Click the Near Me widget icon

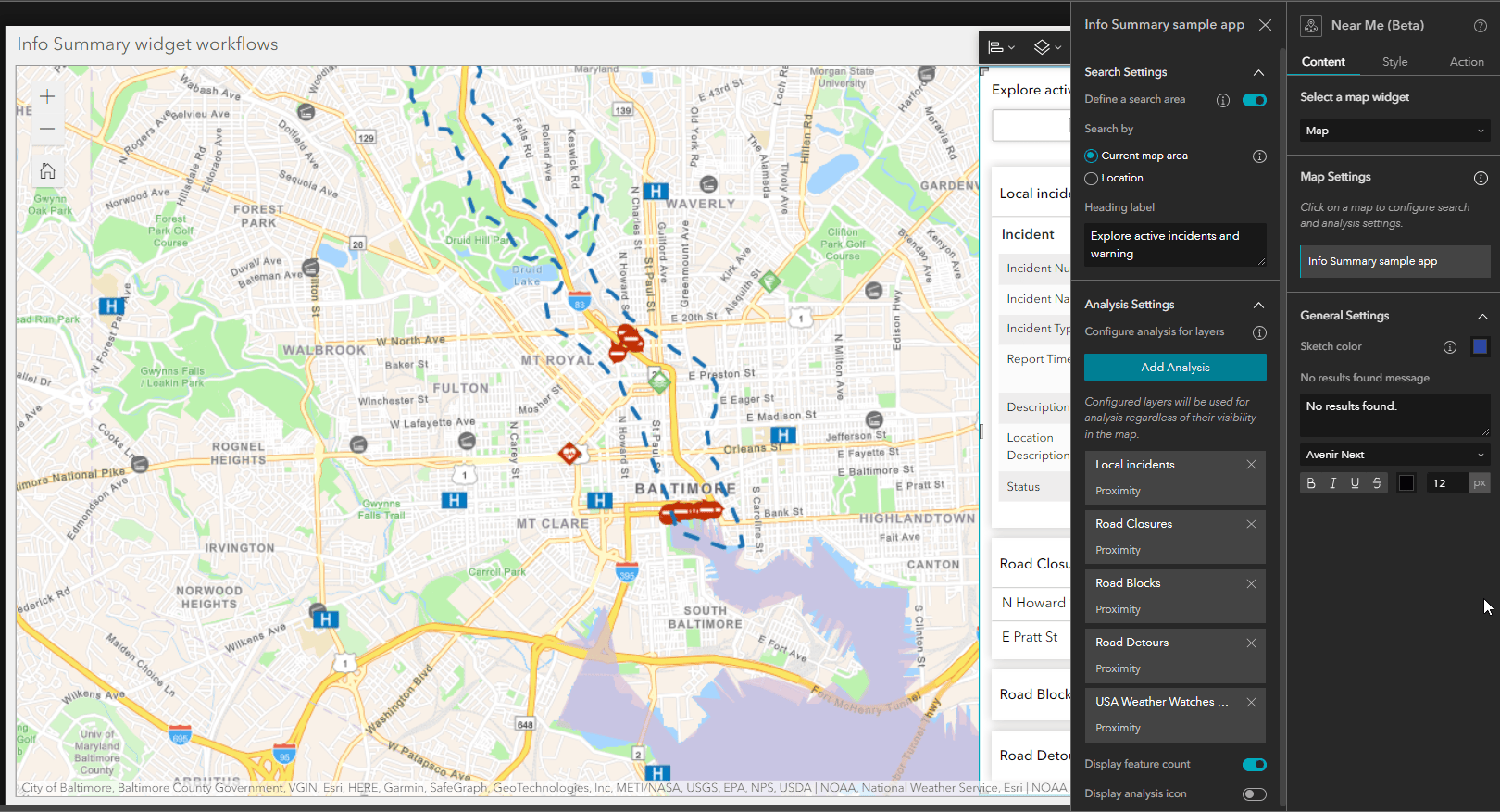point(1311,26)
